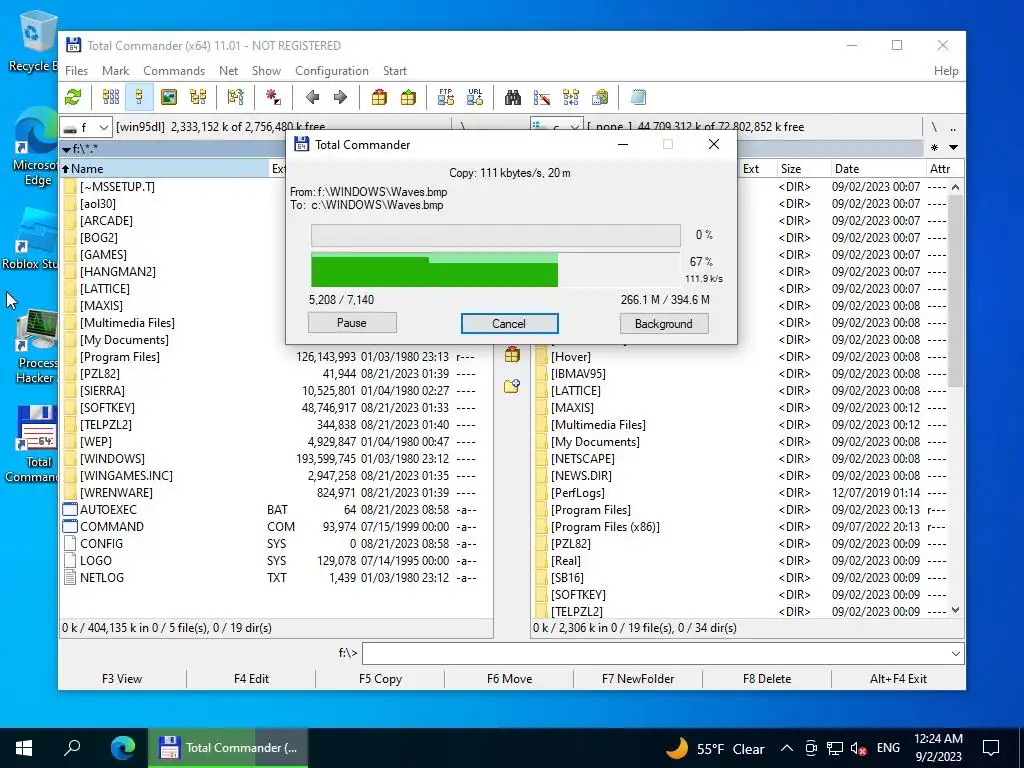Open Microsoft Edge from the taskbar
The image size is (1024, 768).
pos(122,747)
